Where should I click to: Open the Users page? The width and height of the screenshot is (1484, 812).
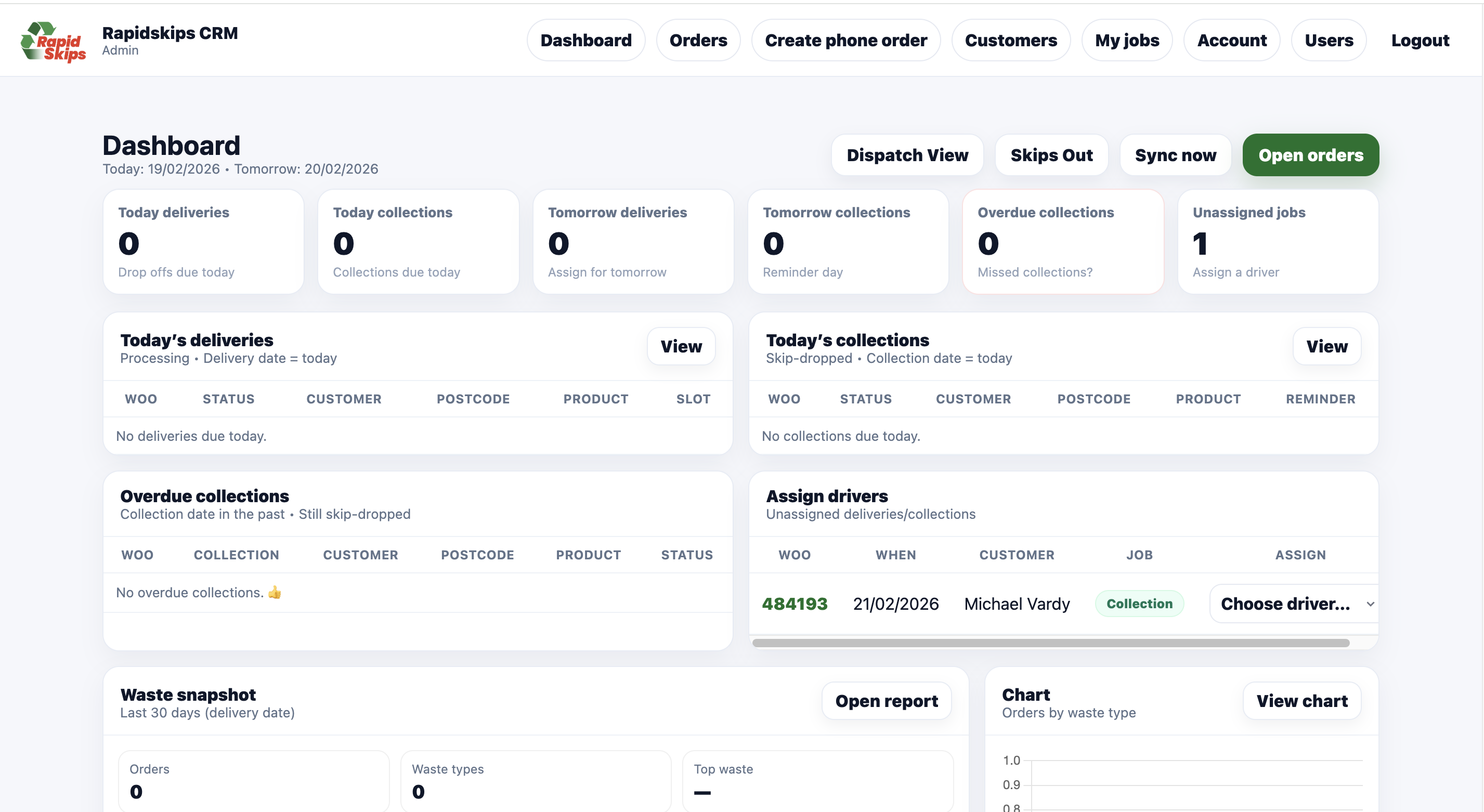tap(1329, 40)
